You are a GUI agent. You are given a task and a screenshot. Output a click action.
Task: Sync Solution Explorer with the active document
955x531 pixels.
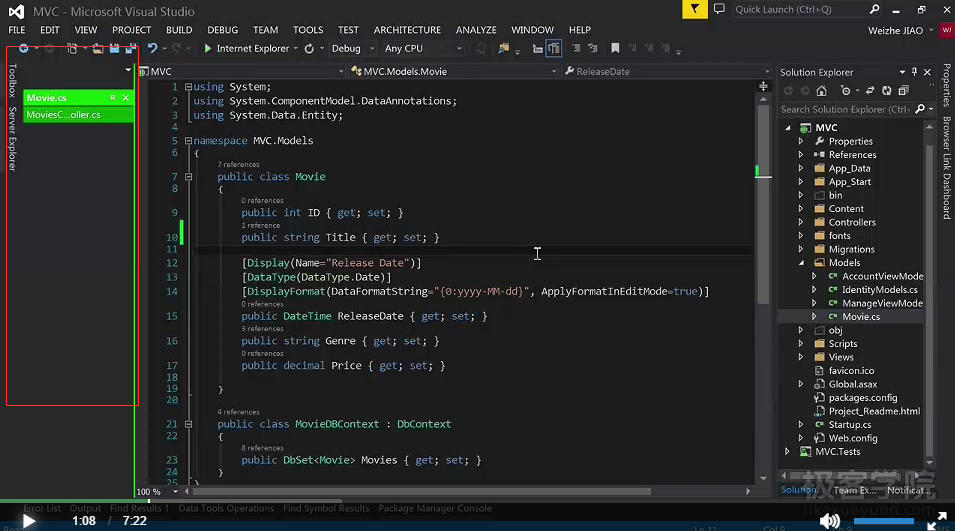point(870,91)
